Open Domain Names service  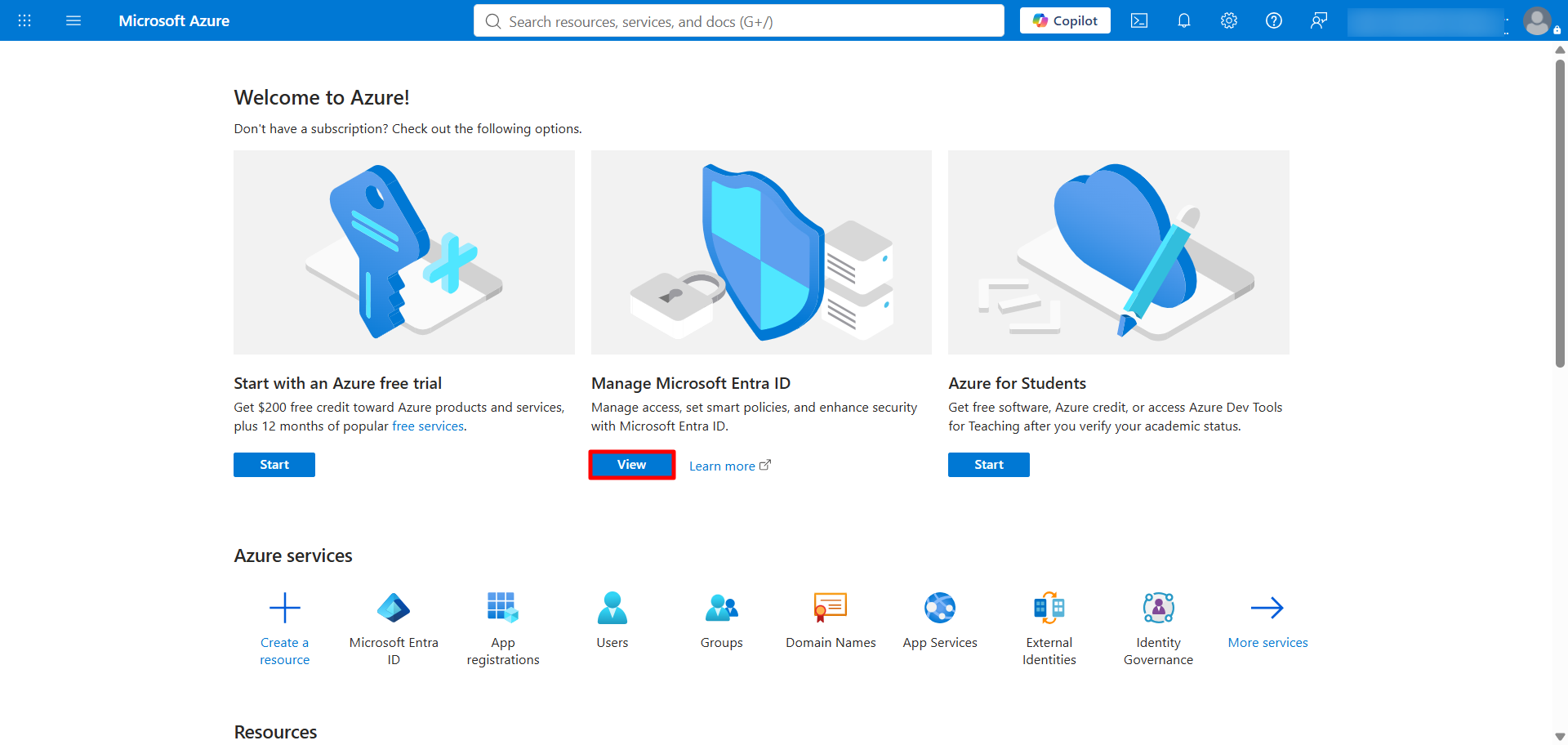point(831,621)
